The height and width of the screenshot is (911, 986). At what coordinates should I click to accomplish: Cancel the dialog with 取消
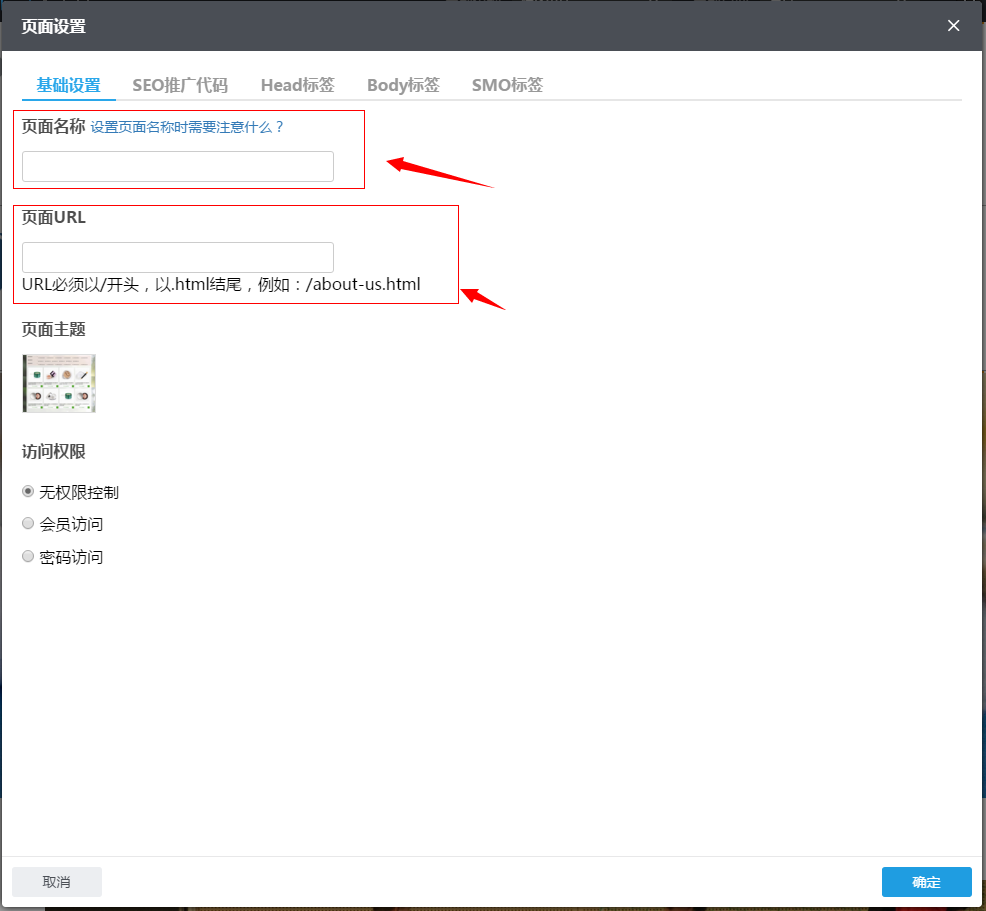[x=56, y=882]
